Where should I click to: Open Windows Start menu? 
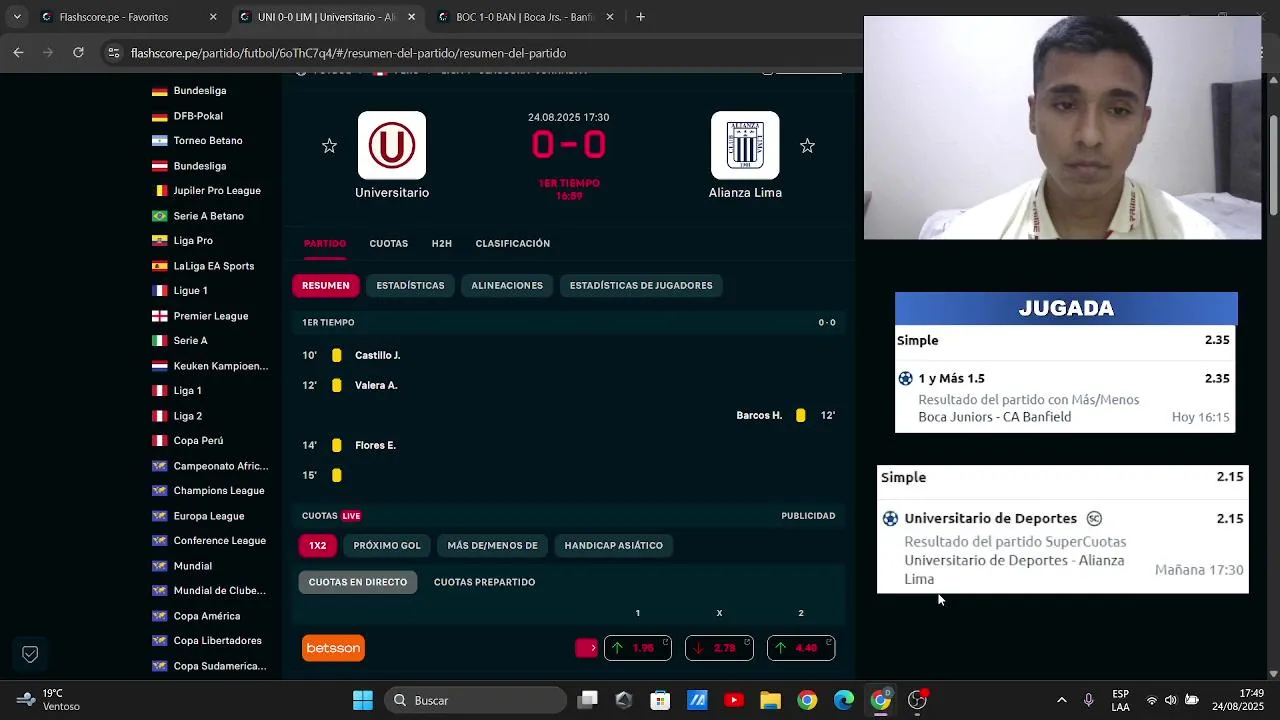[362, 700]
